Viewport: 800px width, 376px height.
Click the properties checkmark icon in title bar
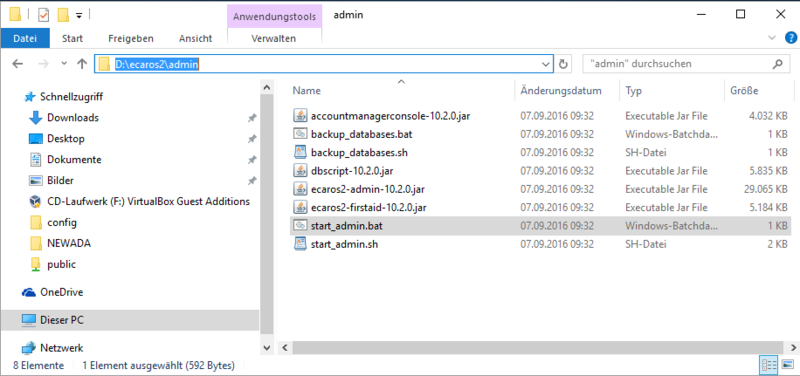(x=43, y=15)
